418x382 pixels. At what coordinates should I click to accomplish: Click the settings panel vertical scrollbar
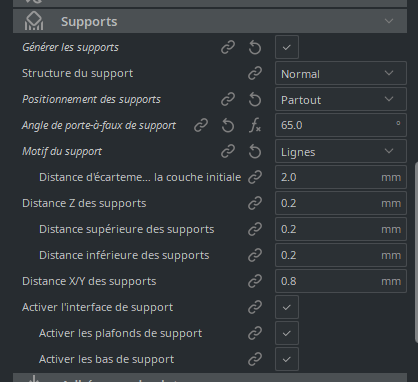(416, 252)
